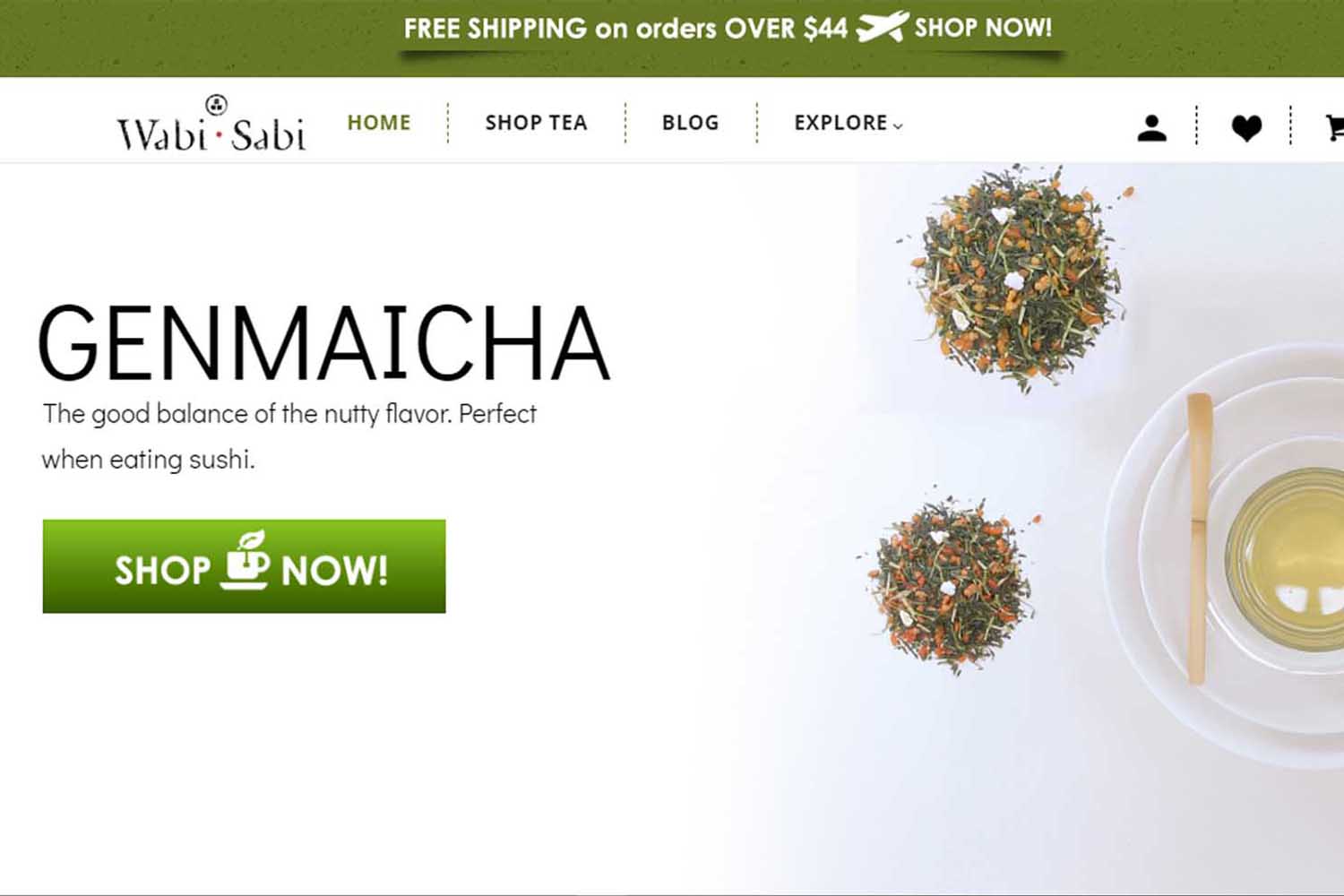Viewport: 1344px width, 896px height.
Task: Click the Wabi Sabi logo
Action: [x=211, y=124]
